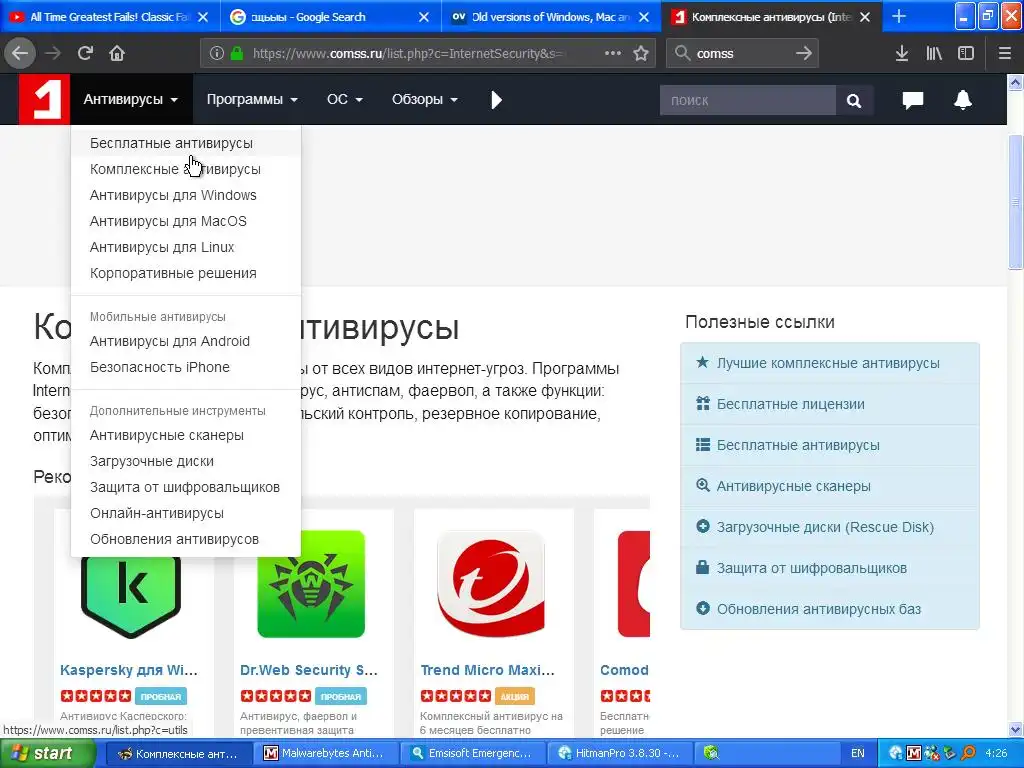Viewport: 1024px width, 768px height.
Task: Switch to Malwarebytes Anti taskbar window
Action: pyautogui.click(x=325, y=753)
